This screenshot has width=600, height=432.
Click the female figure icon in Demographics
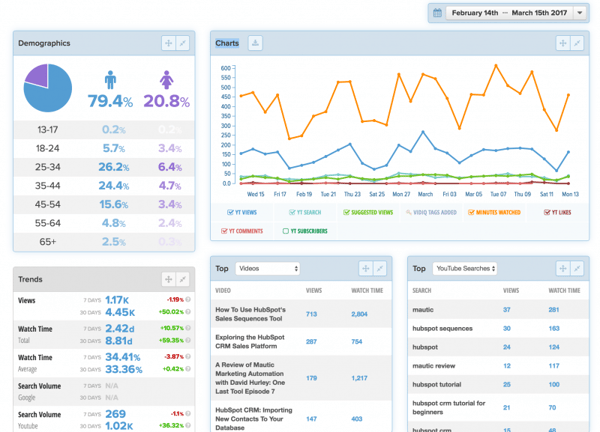tap(166, 80)
